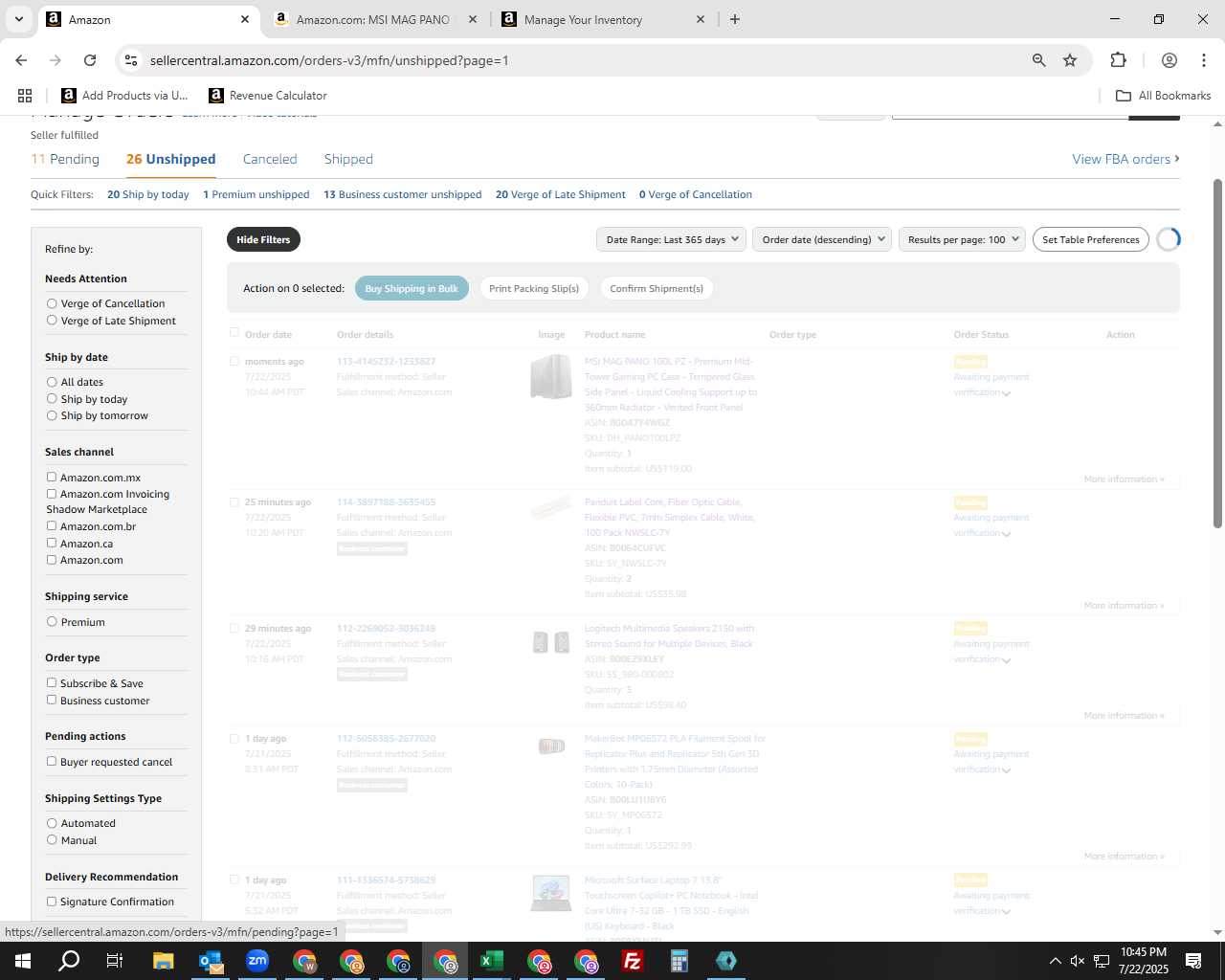
Task: Open Excel from the taskbar
Action: [492, 961]
